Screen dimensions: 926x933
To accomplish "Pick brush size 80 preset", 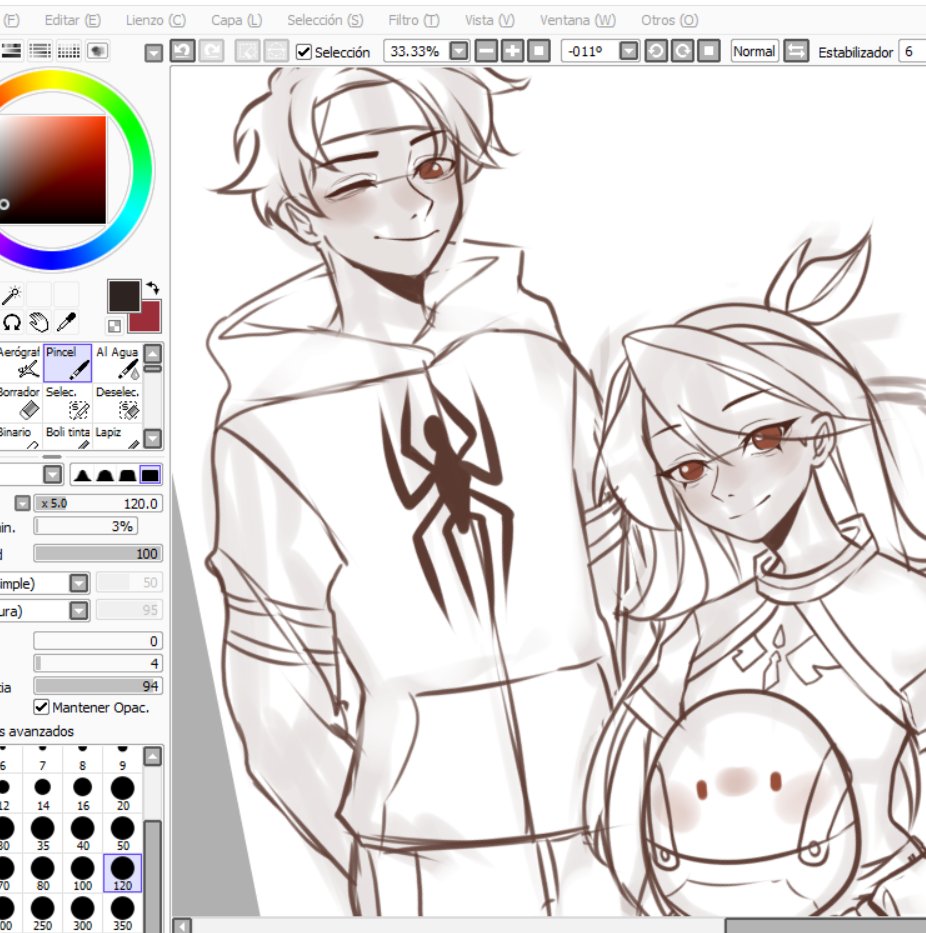I will 43,873.
